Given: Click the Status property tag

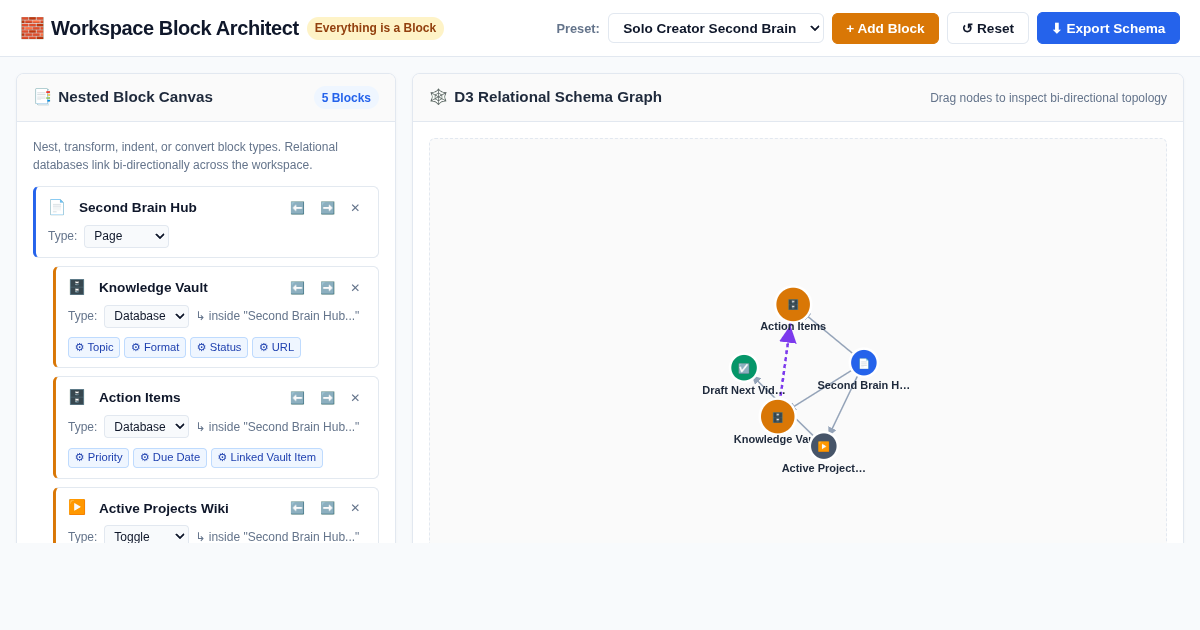Looking at the screenshot, I should (x=219, y=347).
